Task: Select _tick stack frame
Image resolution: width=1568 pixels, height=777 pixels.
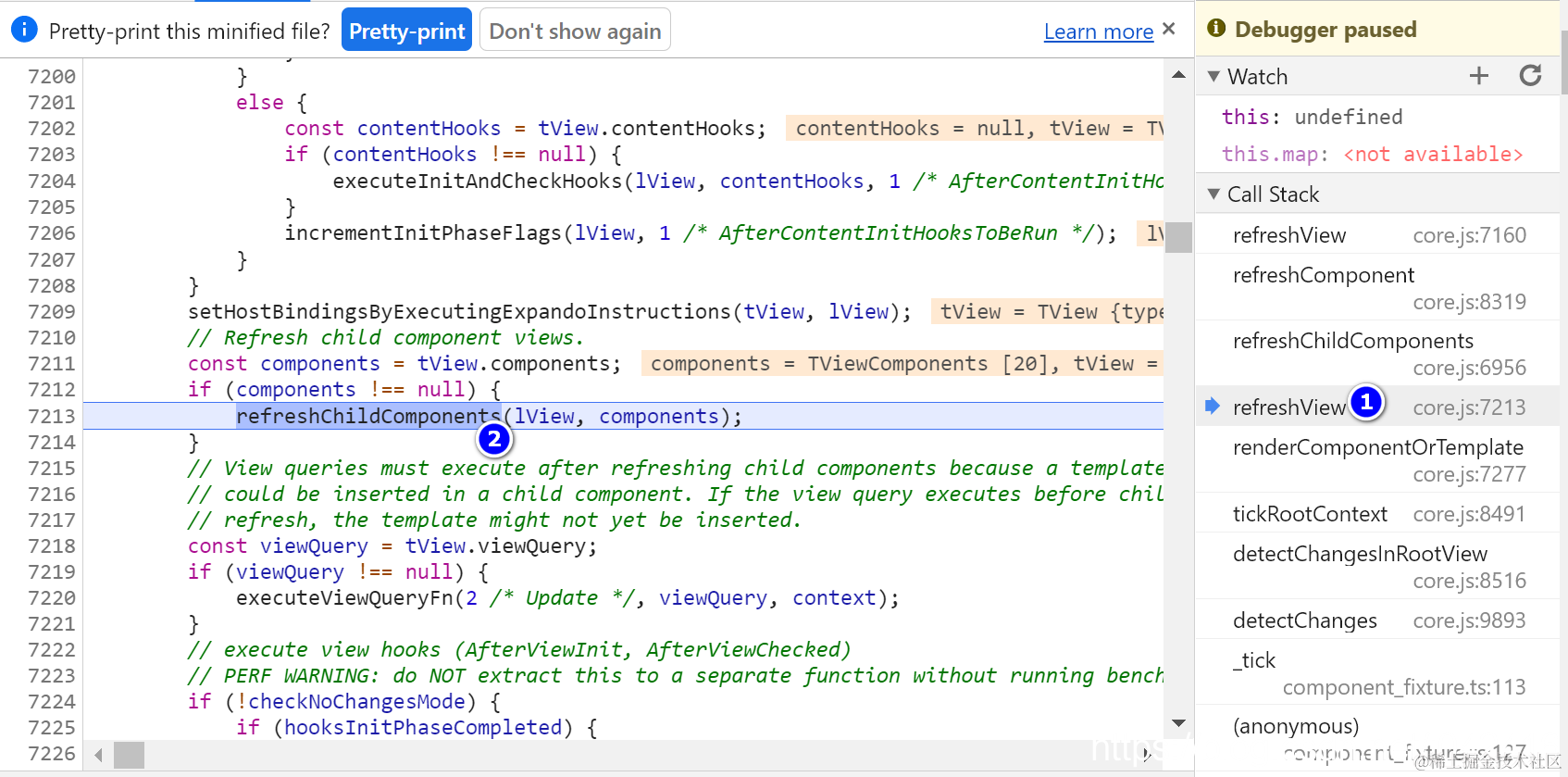Action: [x=1378, y=673]
